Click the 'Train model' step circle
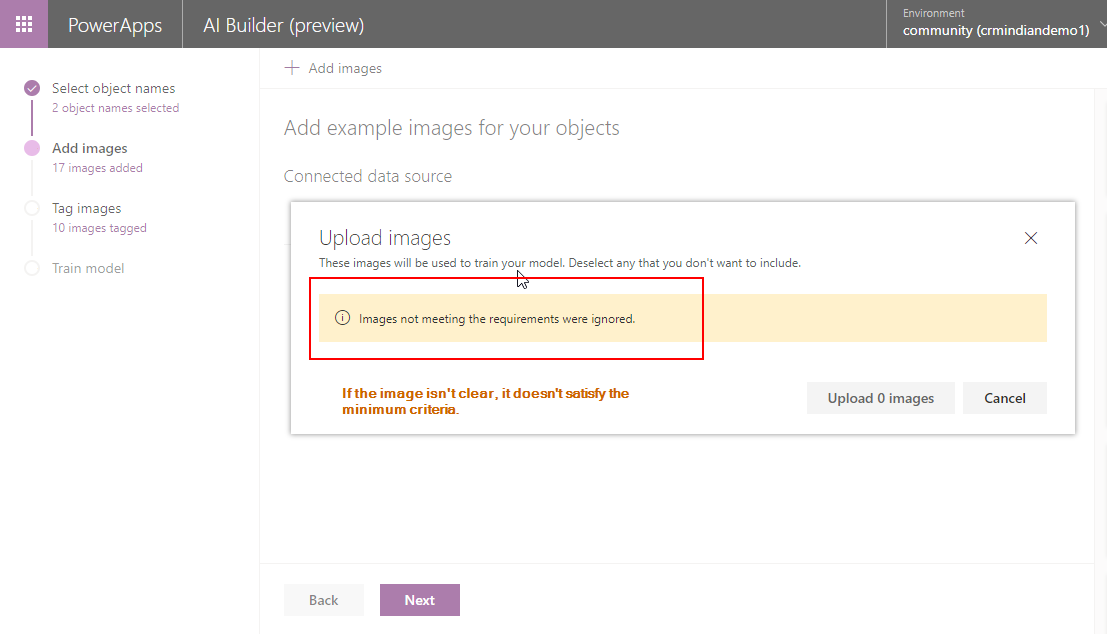Viewport: 1107px width, 634px height. 32,268
